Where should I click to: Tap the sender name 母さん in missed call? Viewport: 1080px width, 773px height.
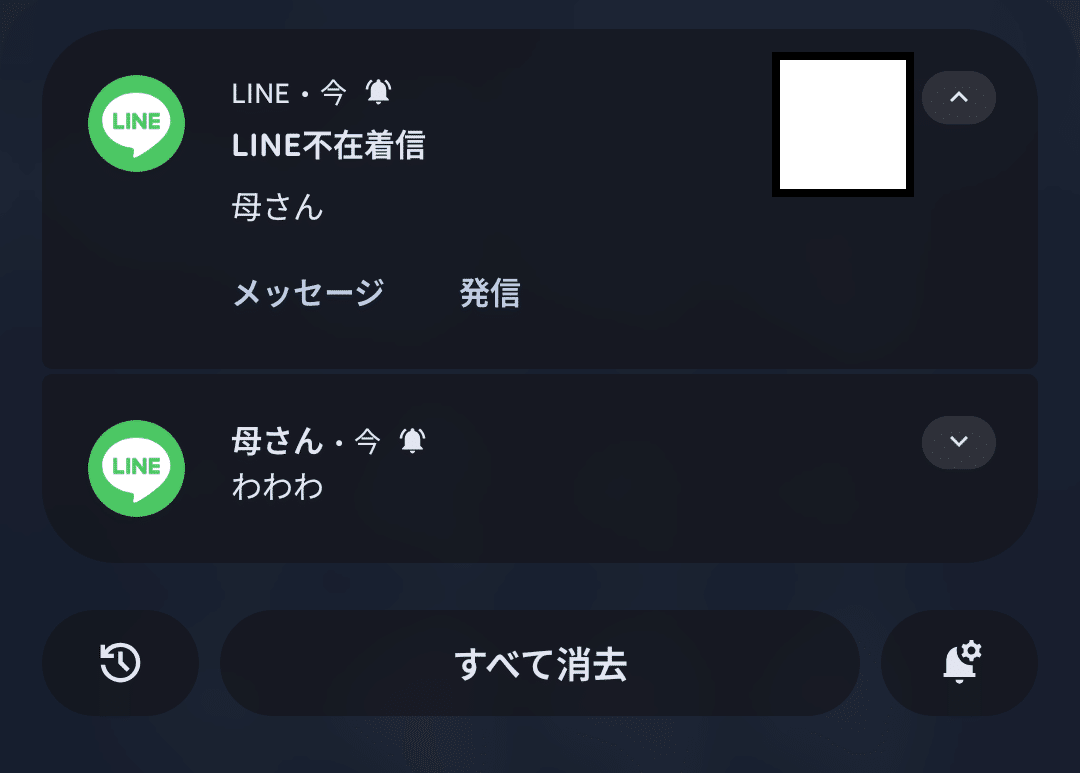(x=277, y=207)
